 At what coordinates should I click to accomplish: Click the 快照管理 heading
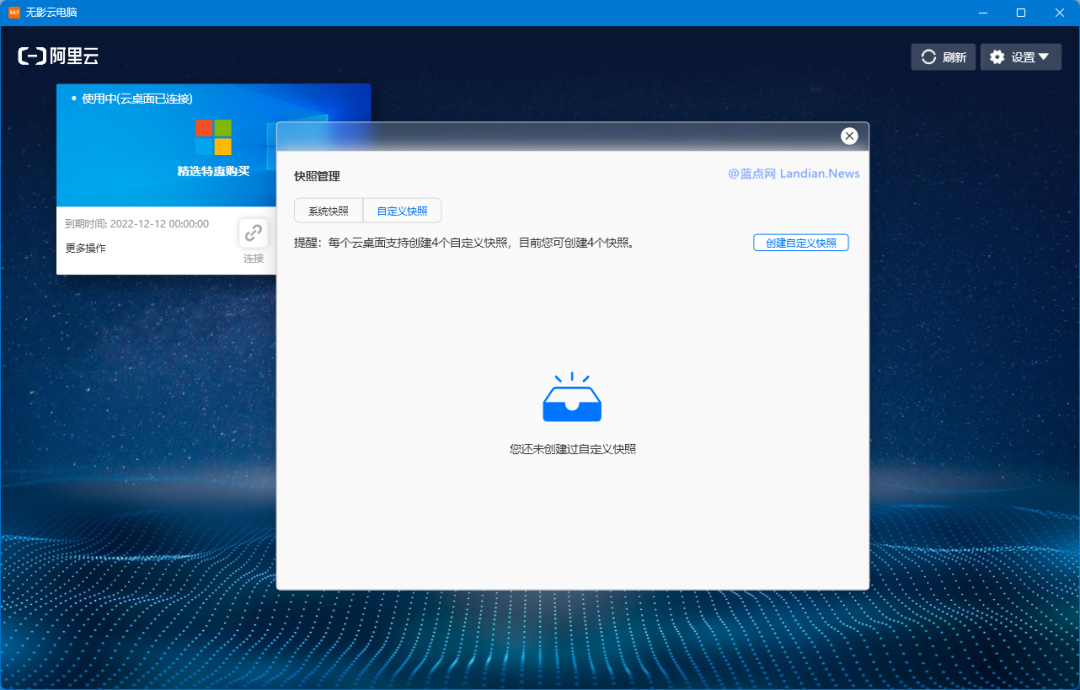(x=317, y=176)
